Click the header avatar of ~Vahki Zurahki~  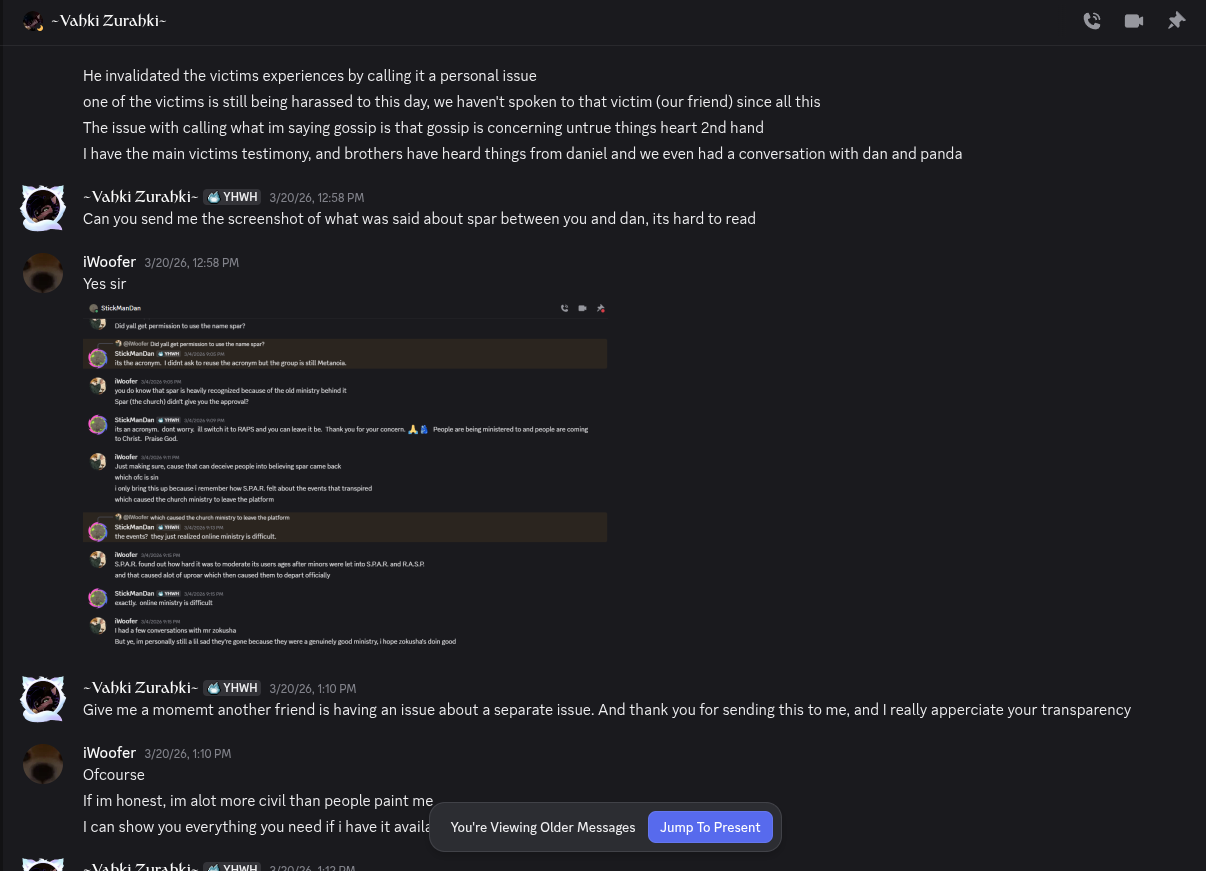33,21
